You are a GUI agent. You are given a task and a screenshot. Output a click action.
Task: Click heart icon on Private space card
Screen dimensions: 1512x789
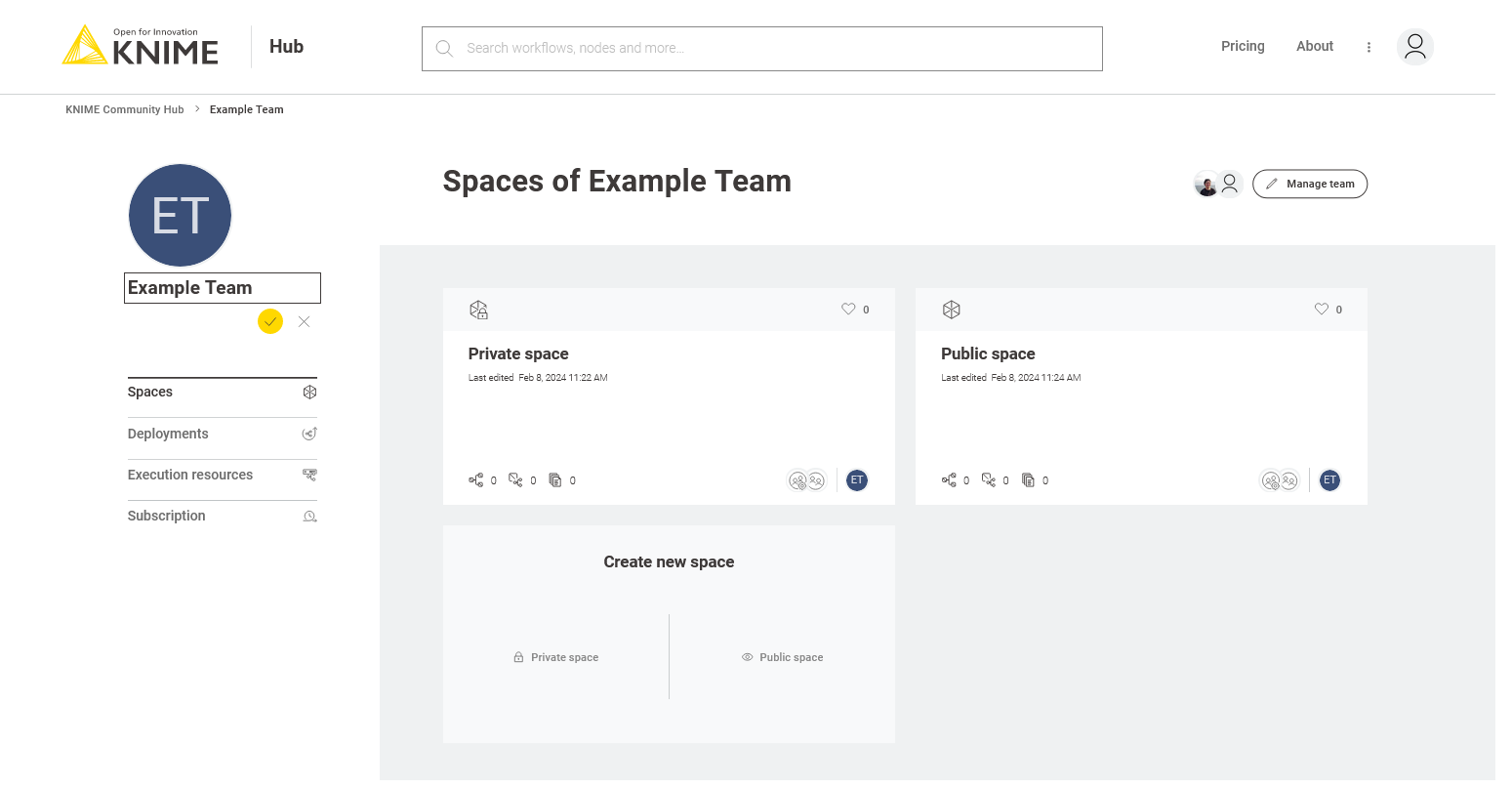tap(847, 310)
